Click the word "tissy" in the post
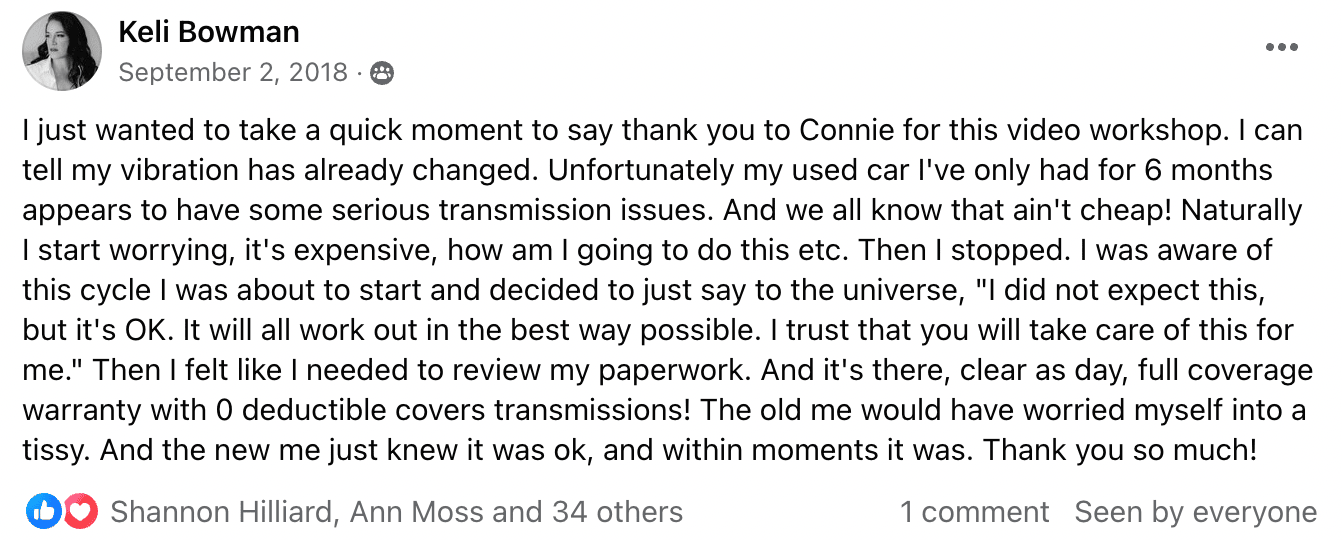 tap(56, 451)
